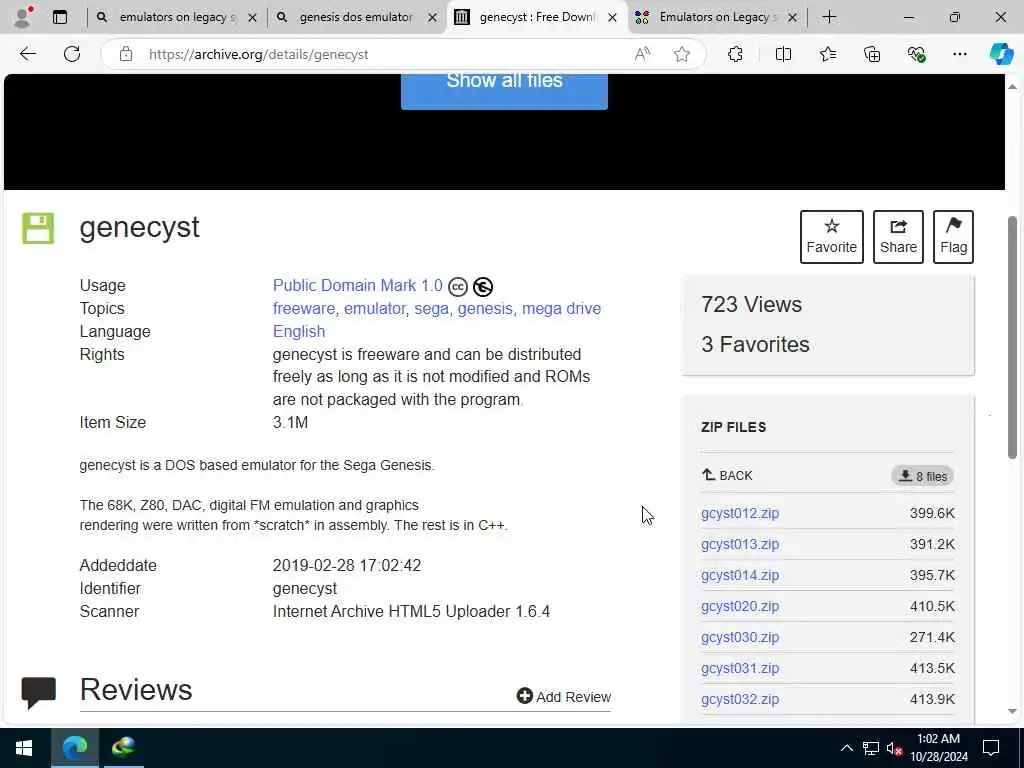Go back with the browser back arrow

pyautogui.click(x=27, y=54)
